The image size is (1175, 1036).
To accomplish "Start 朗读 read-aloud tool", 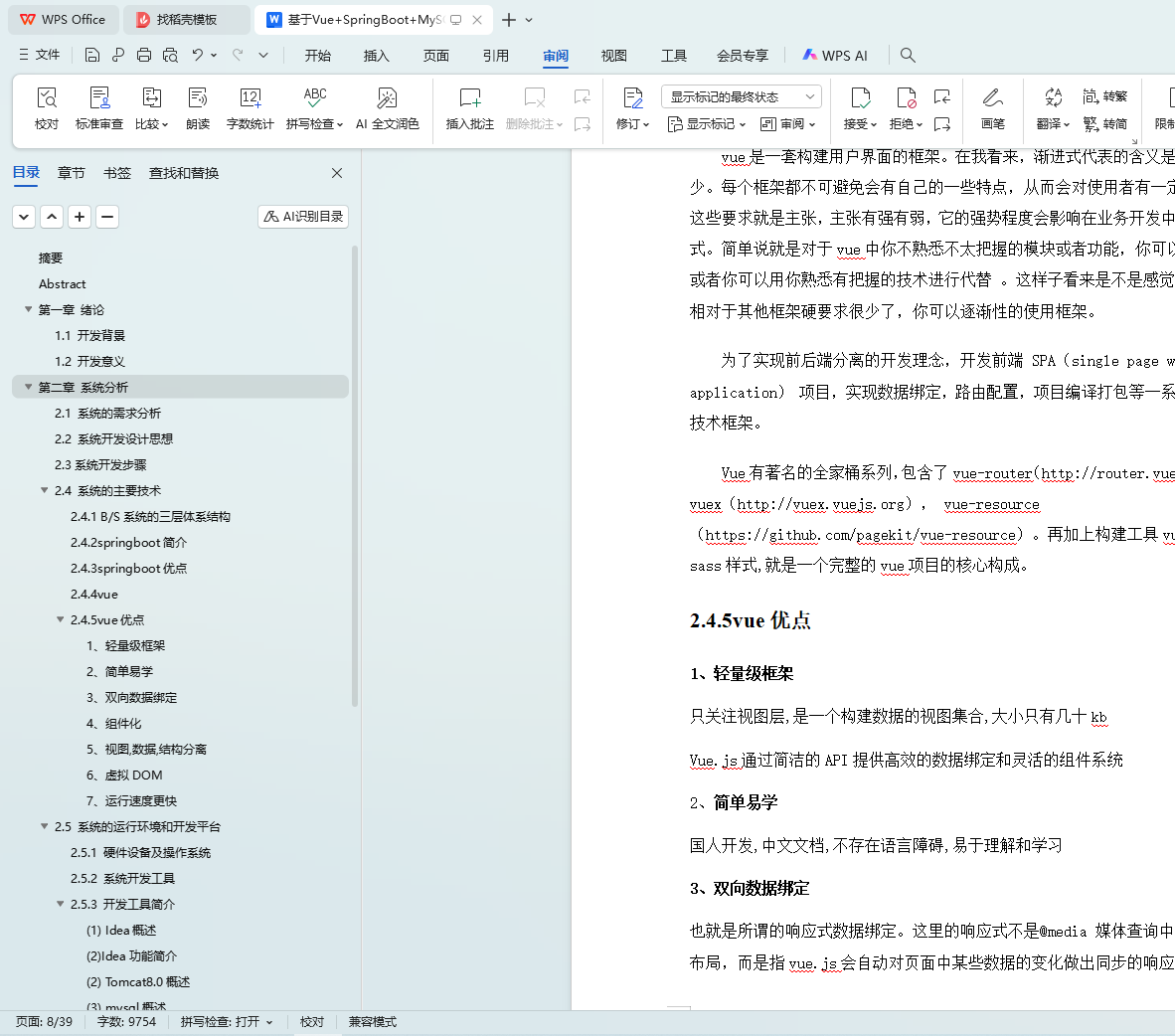I will coord(198,108).
